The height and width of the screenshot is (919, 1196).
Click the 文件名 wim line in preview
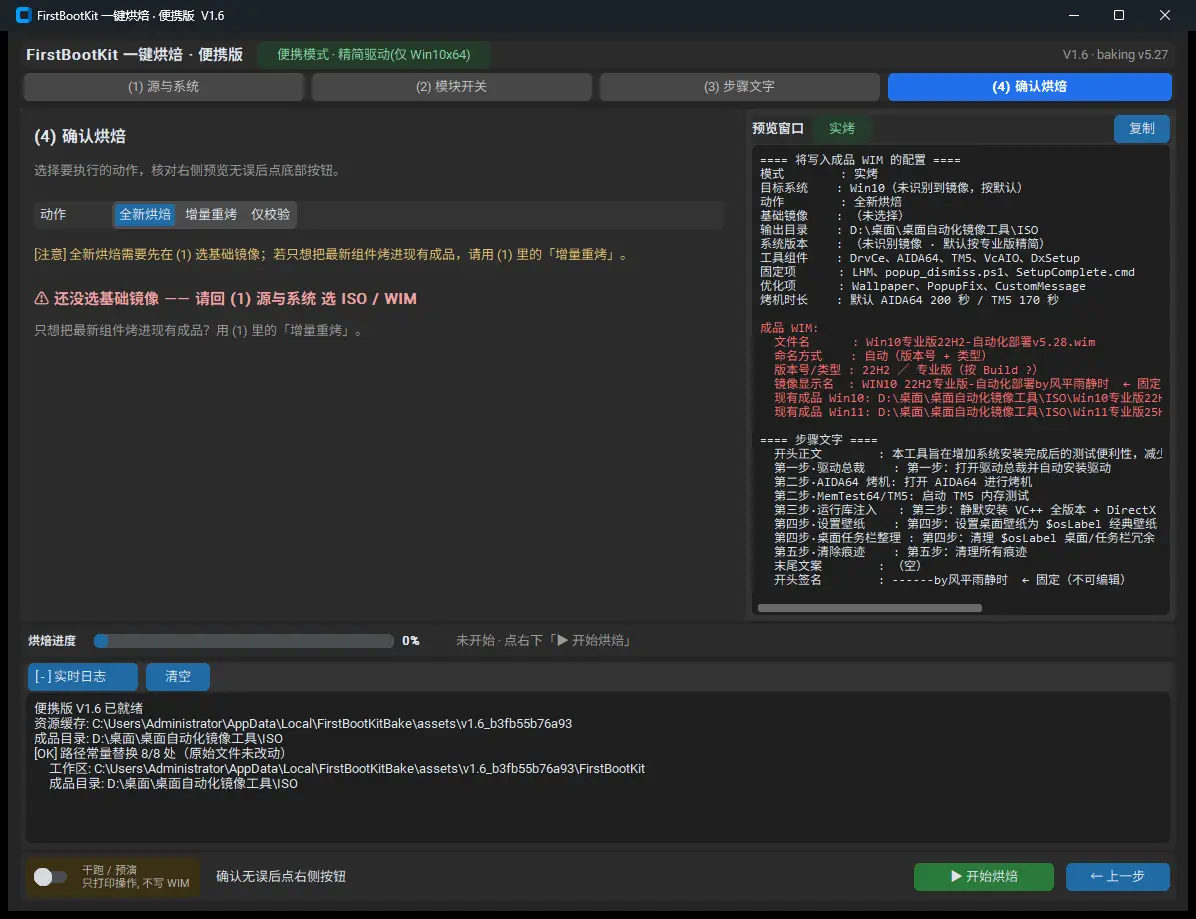pyautogui.click(x=934, y=342)
